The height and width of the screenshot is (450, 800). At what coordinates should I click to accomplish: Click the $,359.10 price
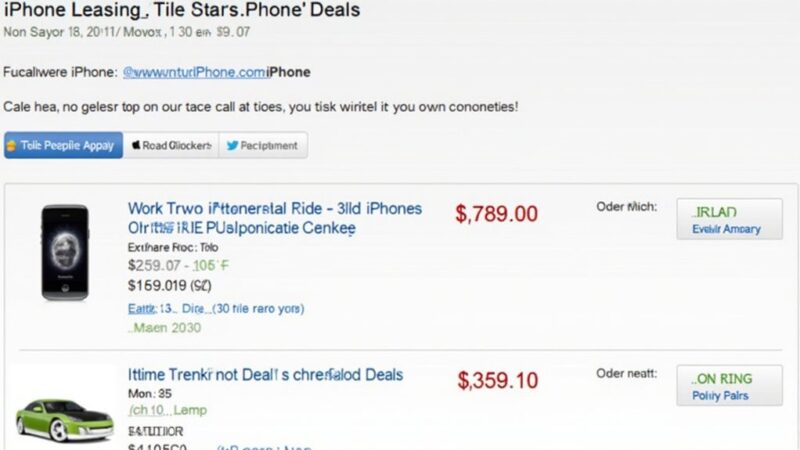[x=497, y=380]
